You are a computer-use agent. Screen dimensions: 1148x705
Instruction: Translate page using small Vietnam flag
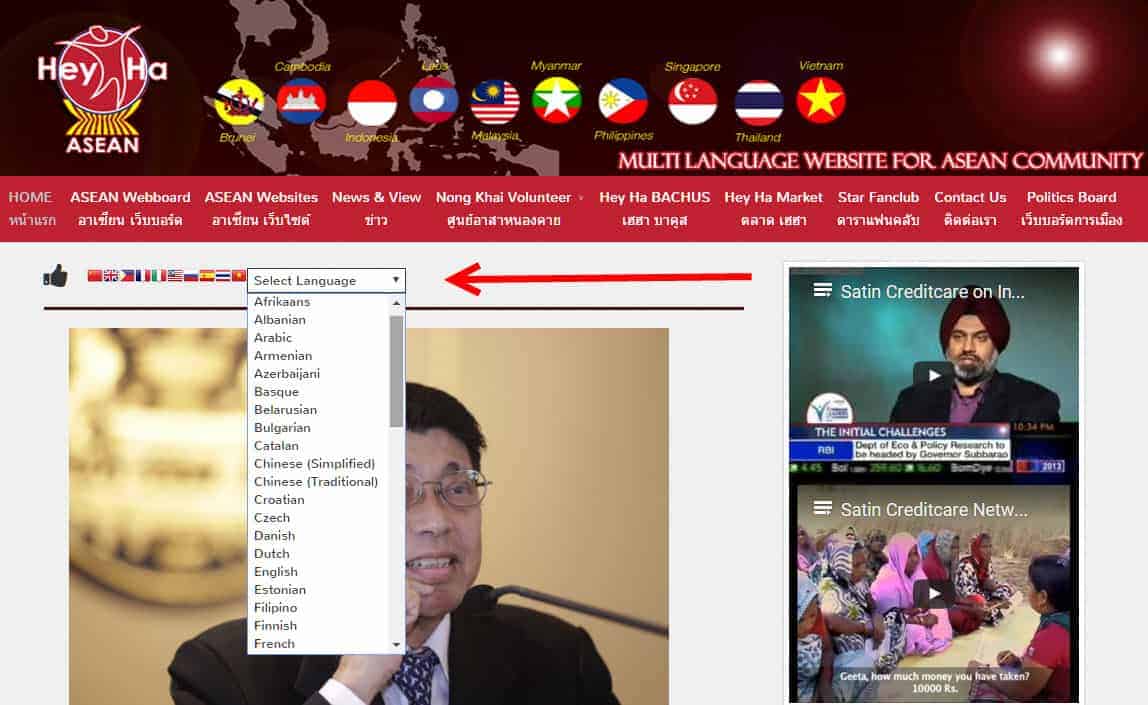tap(239, 275)
